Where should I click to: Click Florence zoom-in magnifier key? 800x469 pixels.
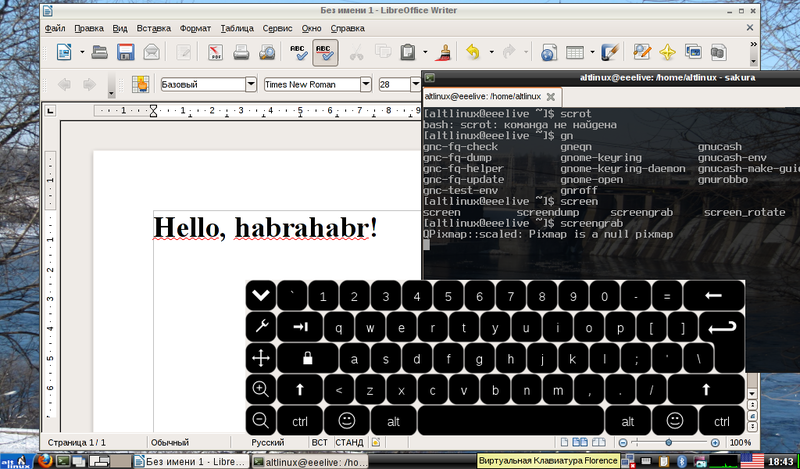[x=261, y=389]
